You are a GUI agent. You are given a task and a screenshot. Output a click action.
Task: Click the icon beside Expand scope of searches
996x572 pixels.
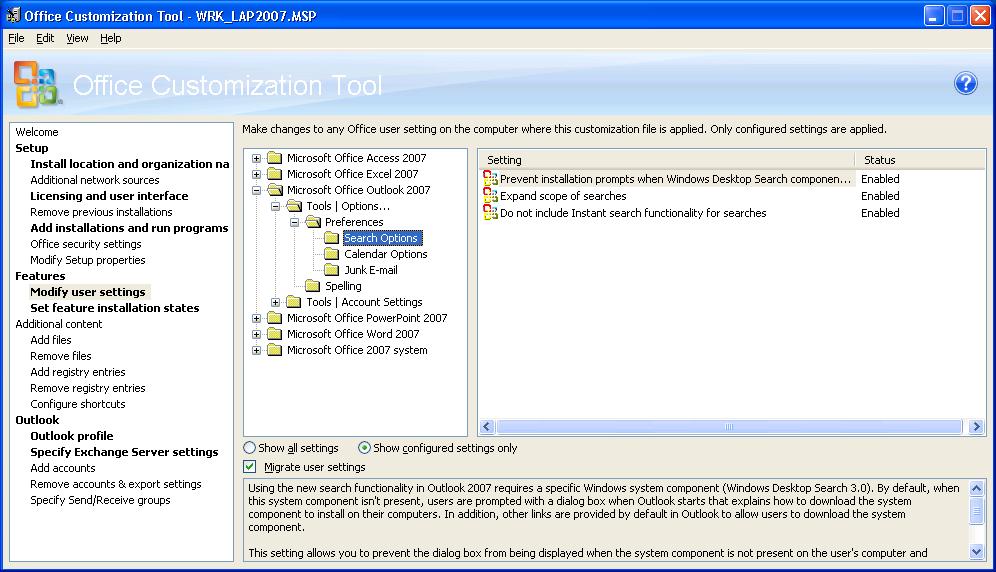pos(490,195)
